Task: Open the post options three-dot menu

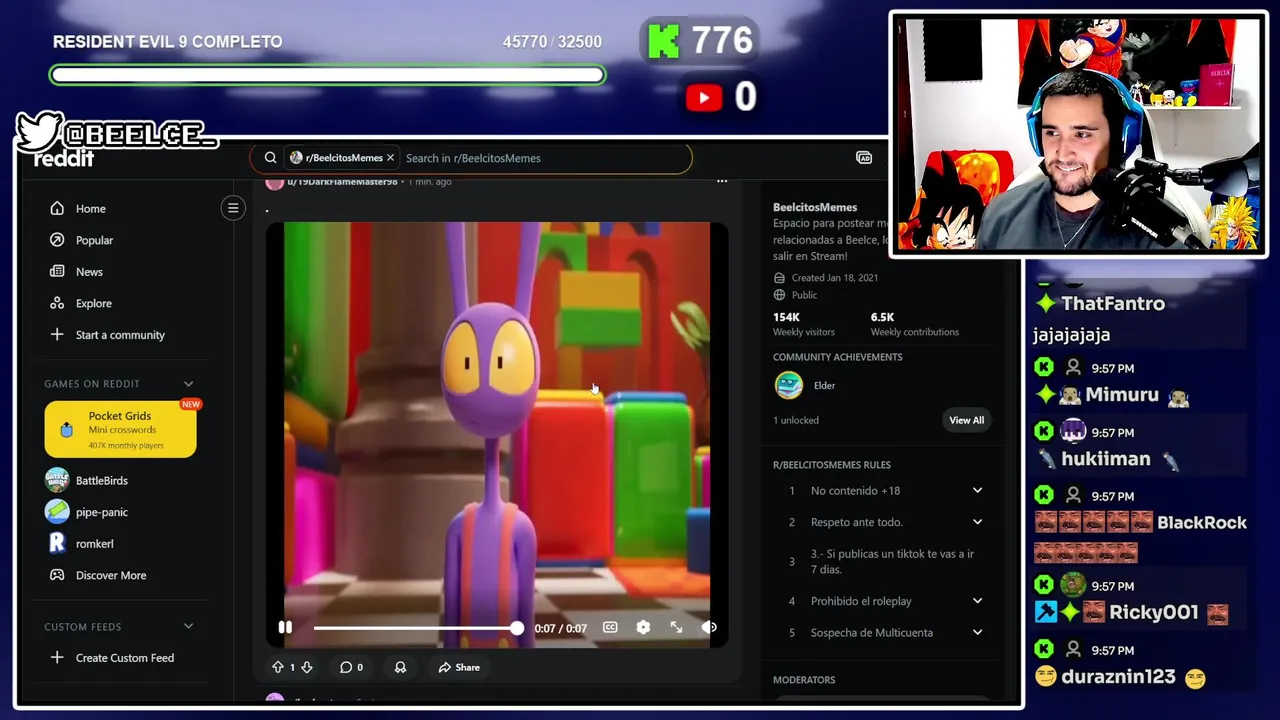Action: pyautogui.click(x=722, y=181)
